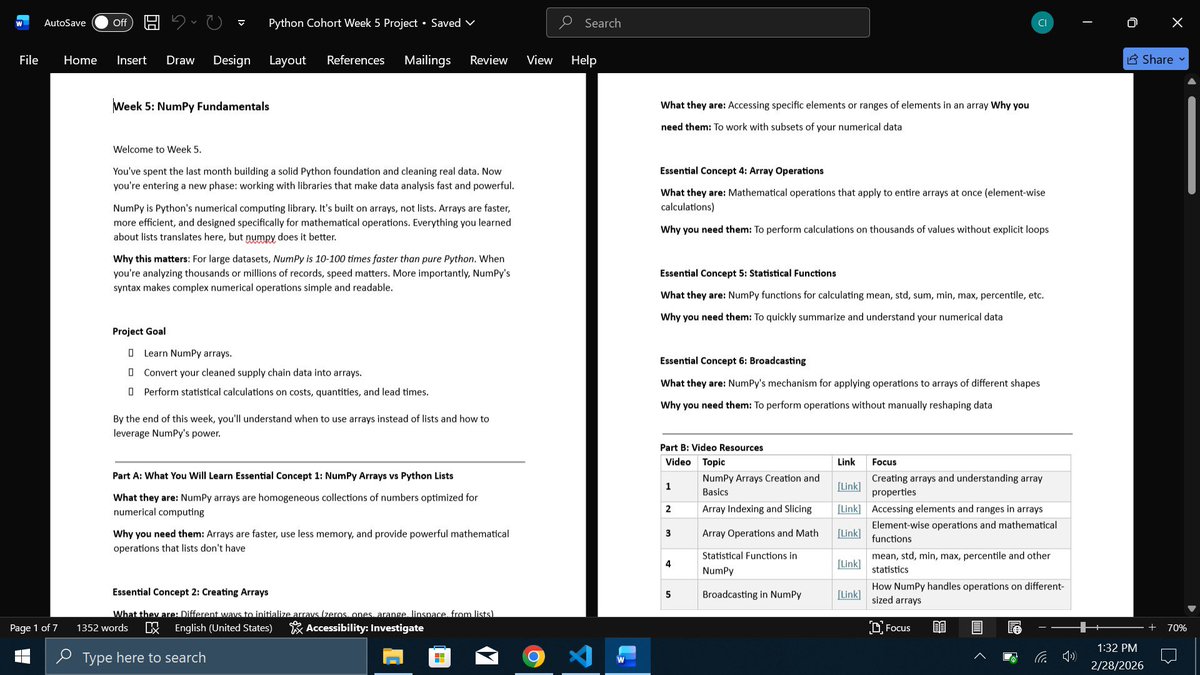1200x675 pixels.
Task: Open the undo history dropdown arrow
Action: [196, 22]
